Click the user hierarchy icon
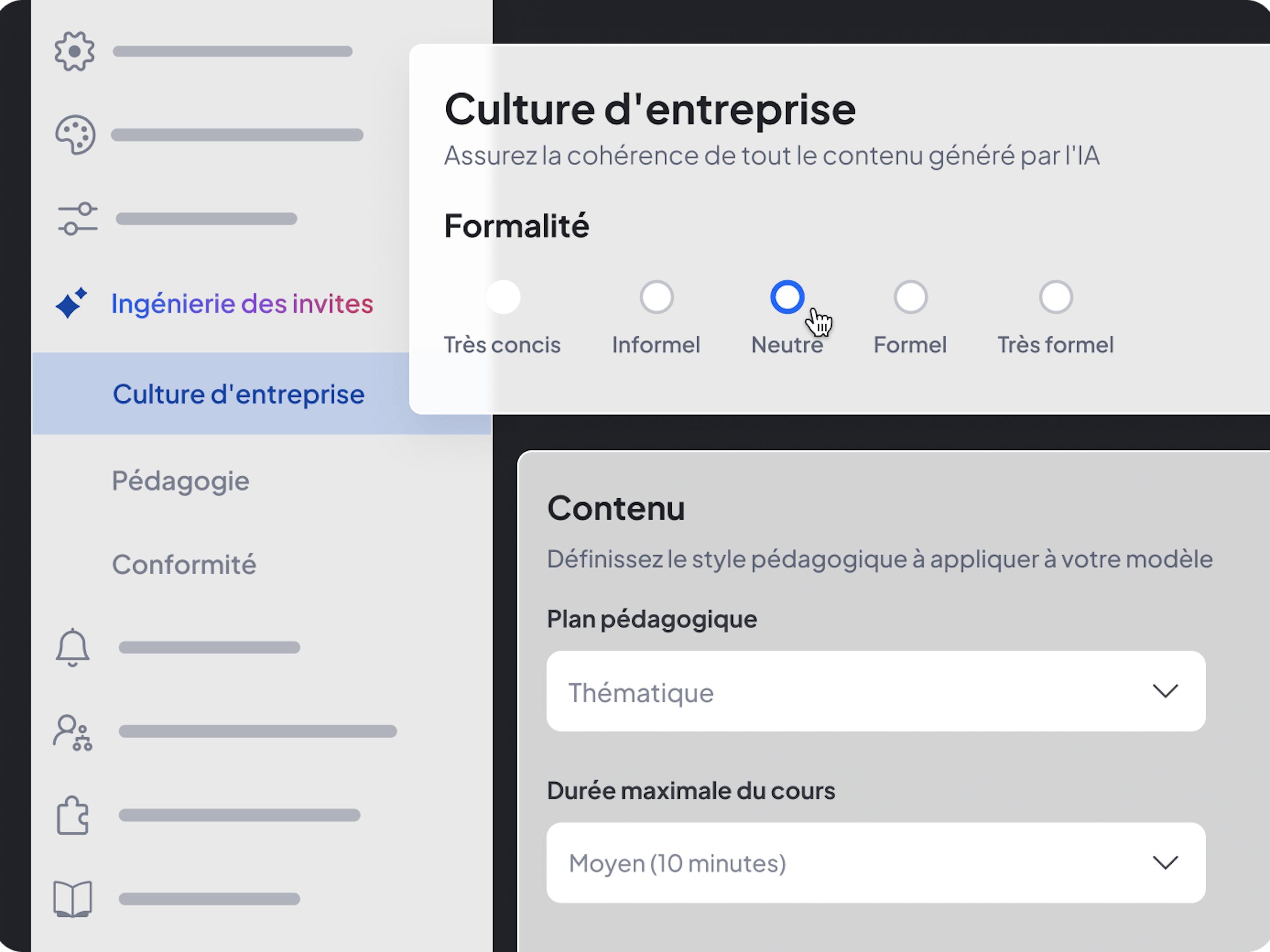The height and width of the screenshot is (952, 1270). pyautogui.click(x=73, y=732)
